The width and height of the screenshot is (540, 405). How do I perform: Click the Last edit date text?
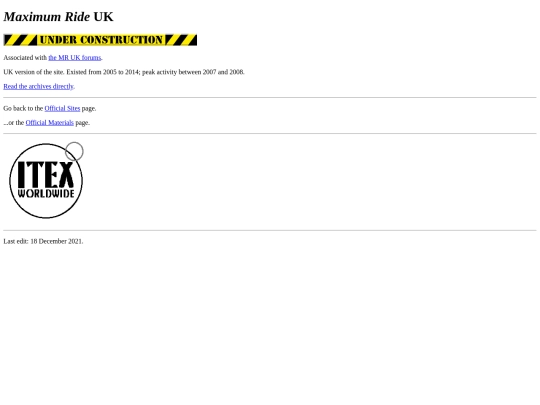pos(43,241)
